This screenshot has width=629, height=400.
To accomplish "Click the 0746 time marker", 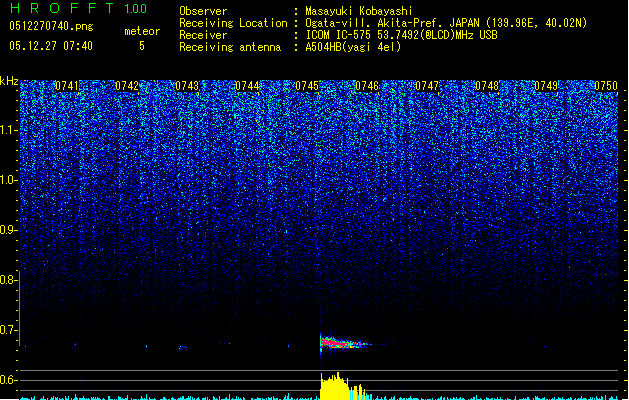I will (x=367, y=86).
